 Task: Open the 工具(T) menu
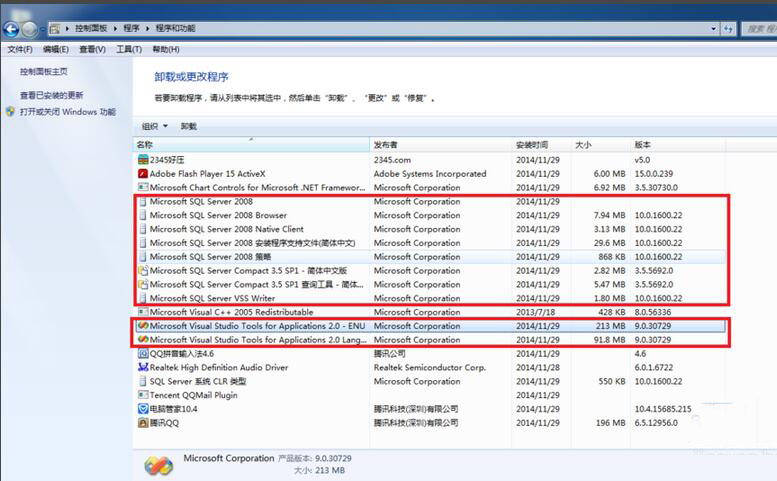[x=129, y=49]
